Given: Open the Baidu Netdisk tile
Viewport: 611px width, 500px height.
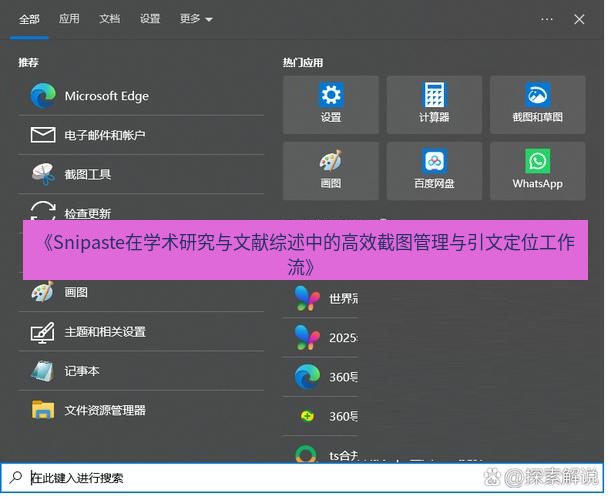Looking at the screenshot, I should point(434,171).
